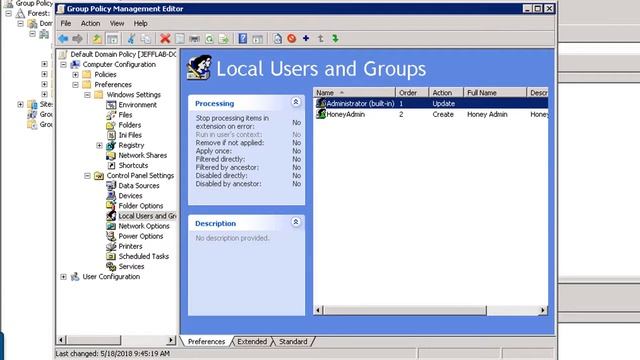Select the Files tree item
The image size is (640, 360).
point(125,115)
